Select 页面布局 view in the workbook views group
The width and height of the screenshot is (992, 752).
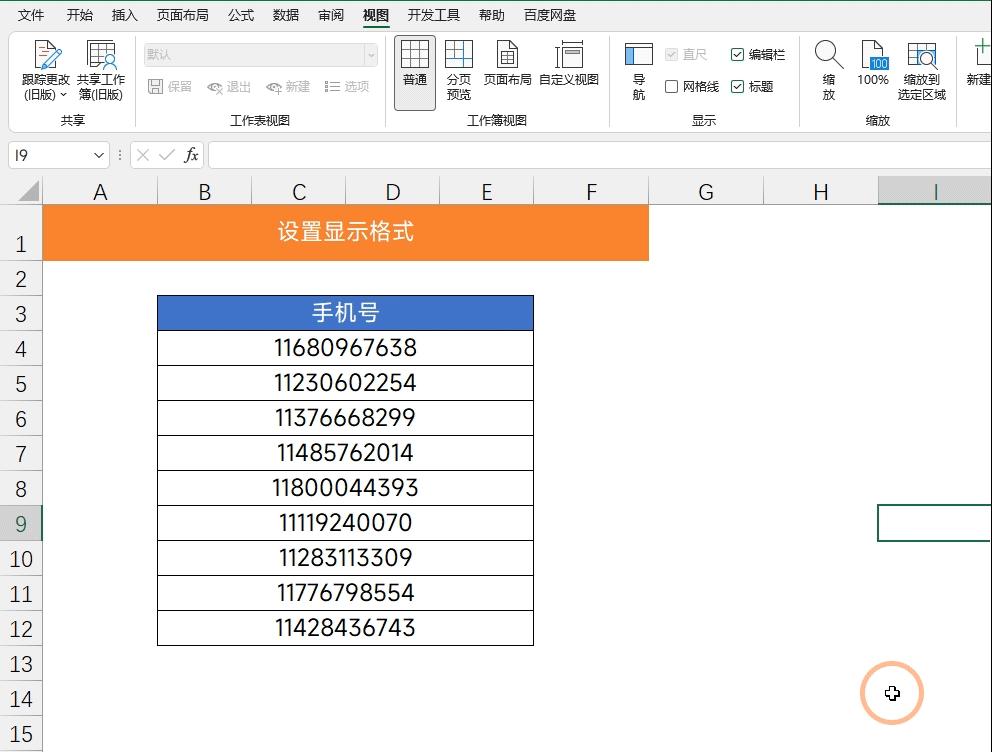tap(507, 68)
